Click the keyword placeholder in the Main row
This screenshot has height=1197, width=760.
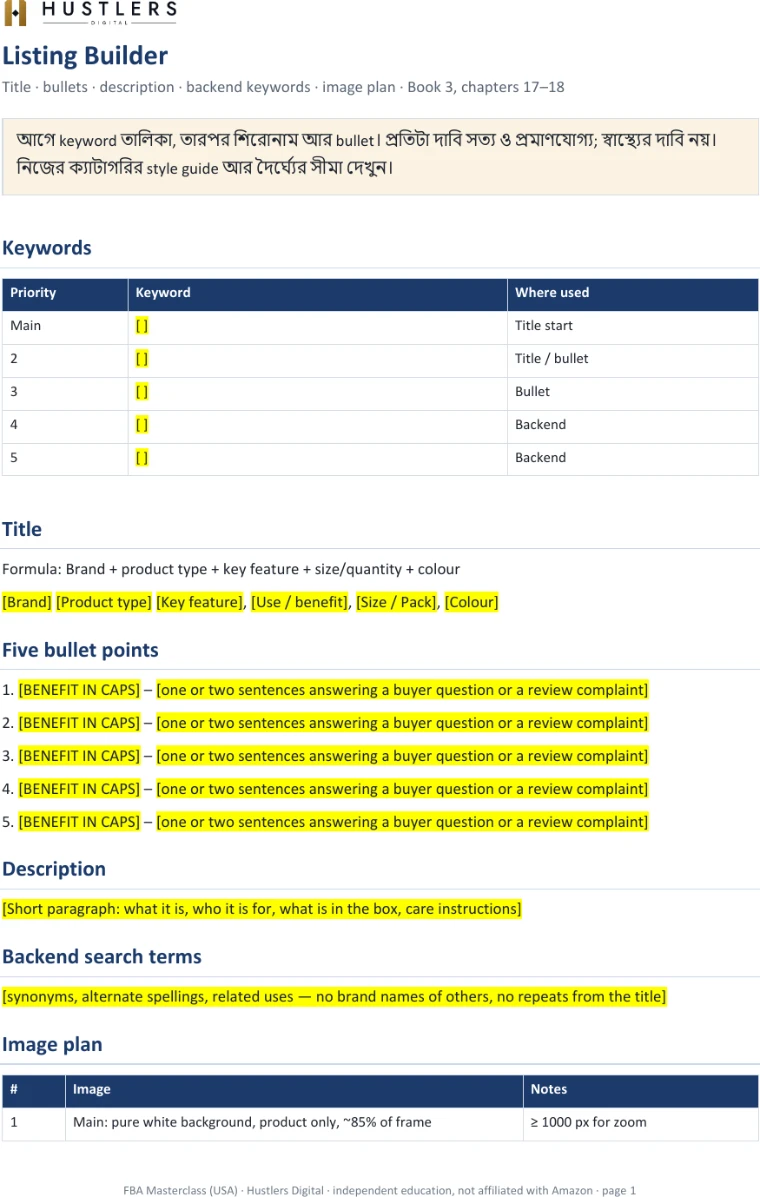[x=142, y=326]
